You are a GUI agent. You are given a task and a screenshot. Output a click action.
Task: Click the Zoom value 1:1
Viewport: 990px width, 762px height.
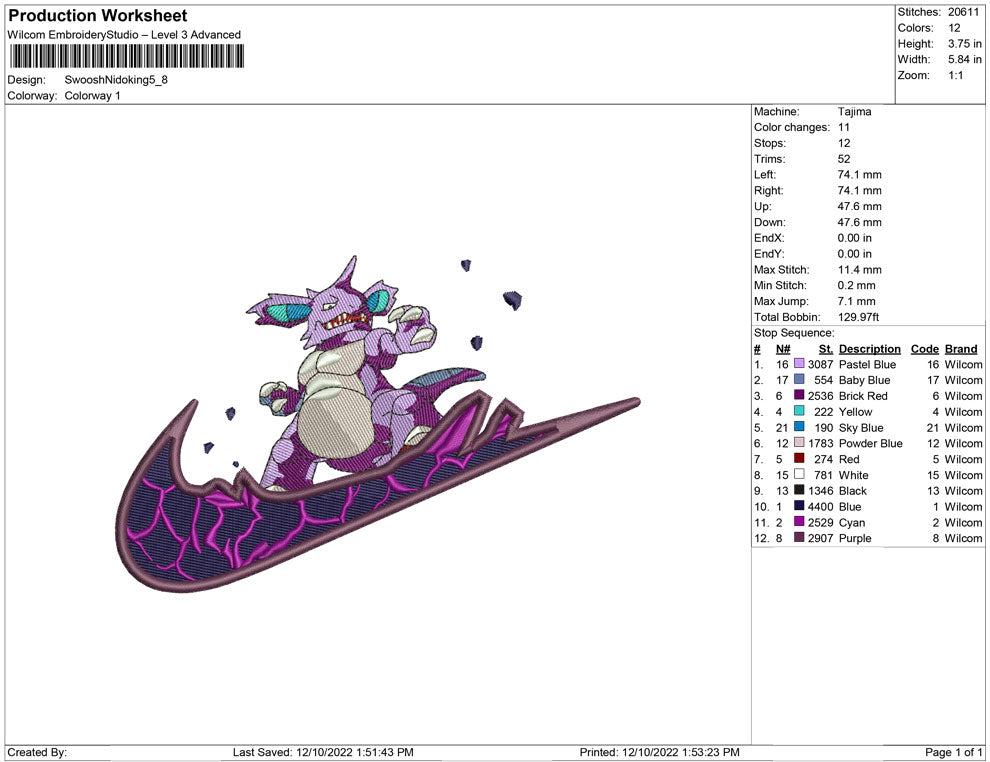coord(956,75)
